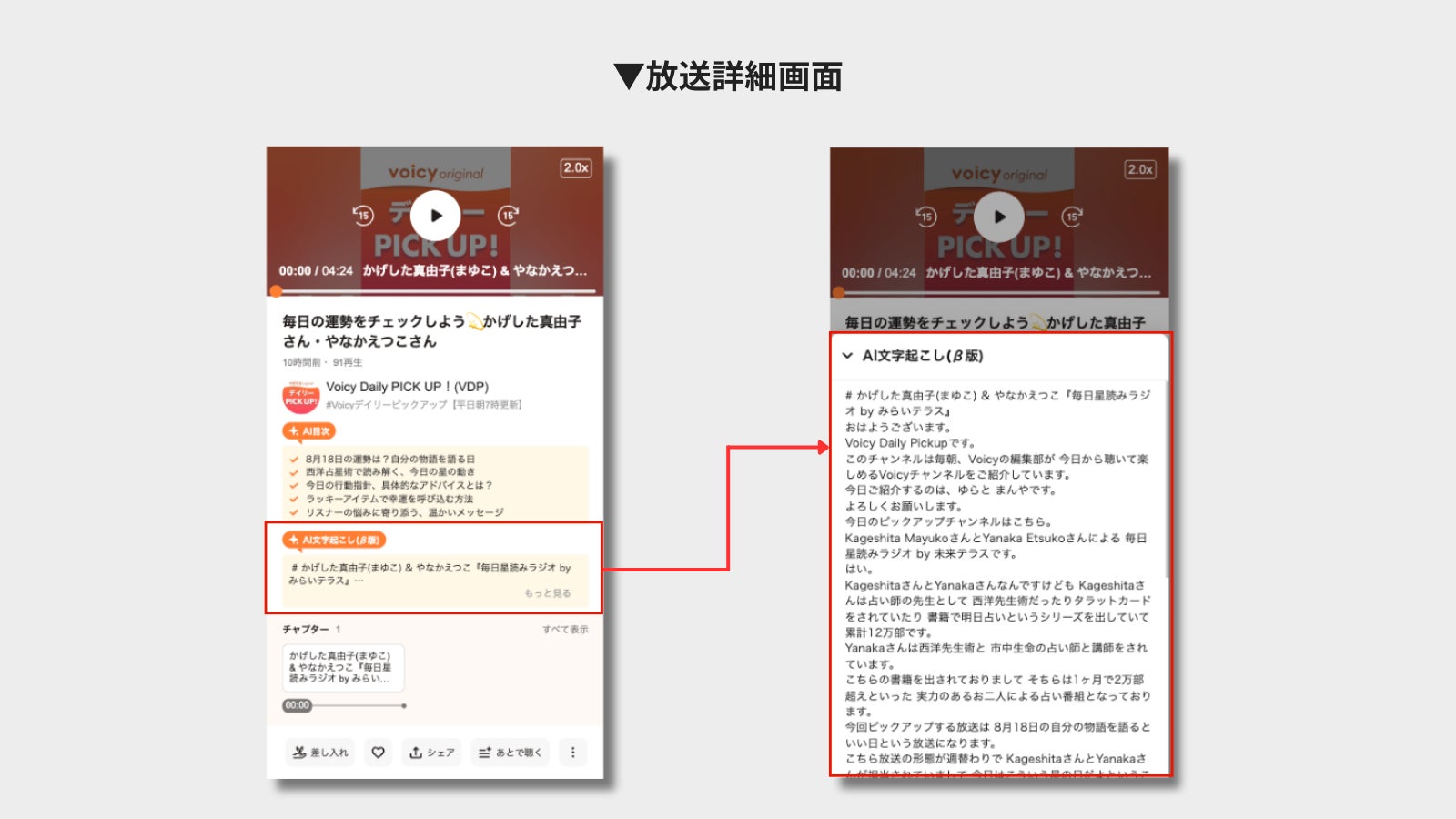
Task: Click the 00:00 / 04:24 time display on the left player
Action: (x=316, y=271)
